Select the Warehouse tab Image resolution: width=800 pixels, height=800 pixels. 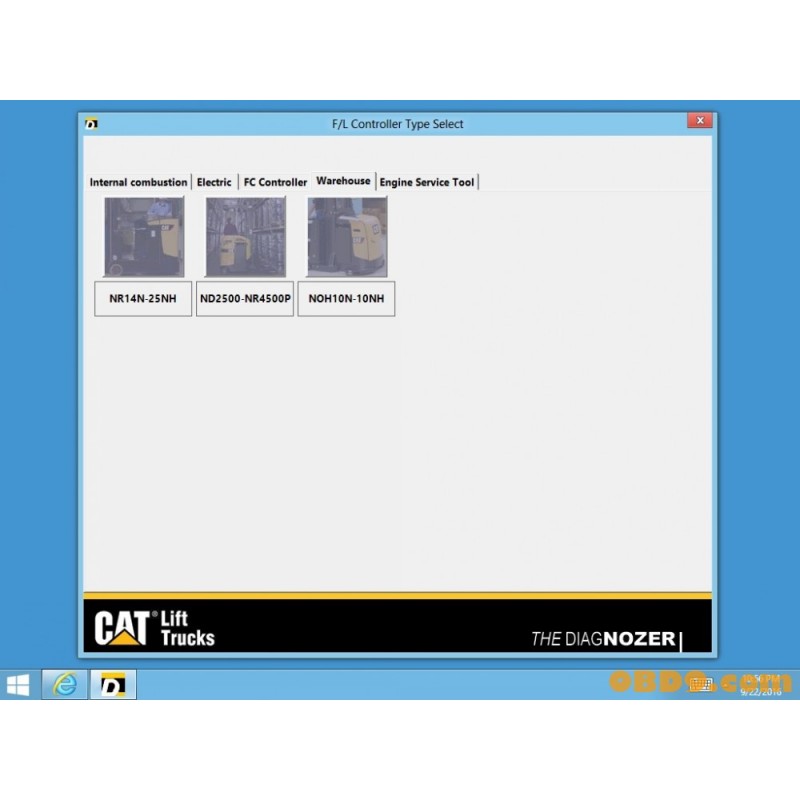pos(343,181)
